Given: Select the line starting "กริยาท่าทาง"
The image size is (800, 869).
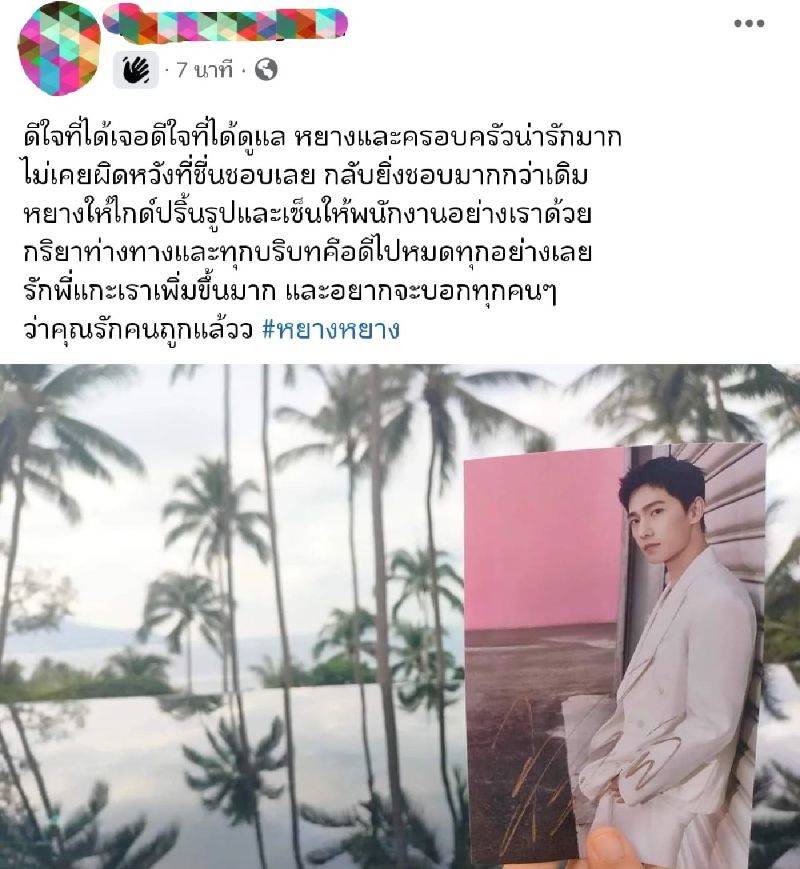Looking at the screenshot, I should point(308,252).
